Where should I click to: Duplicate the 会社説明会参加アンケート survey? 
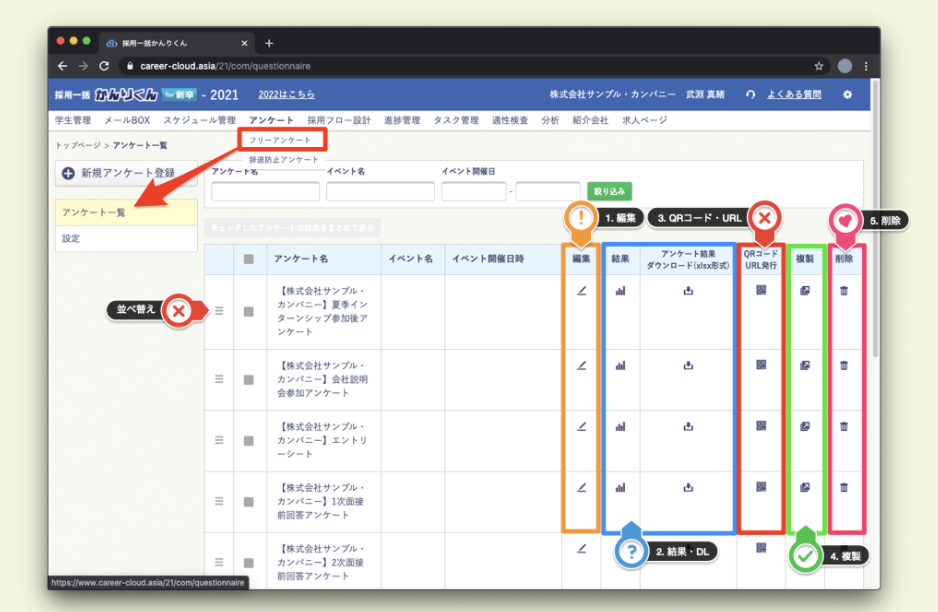(x=805, y=365)
